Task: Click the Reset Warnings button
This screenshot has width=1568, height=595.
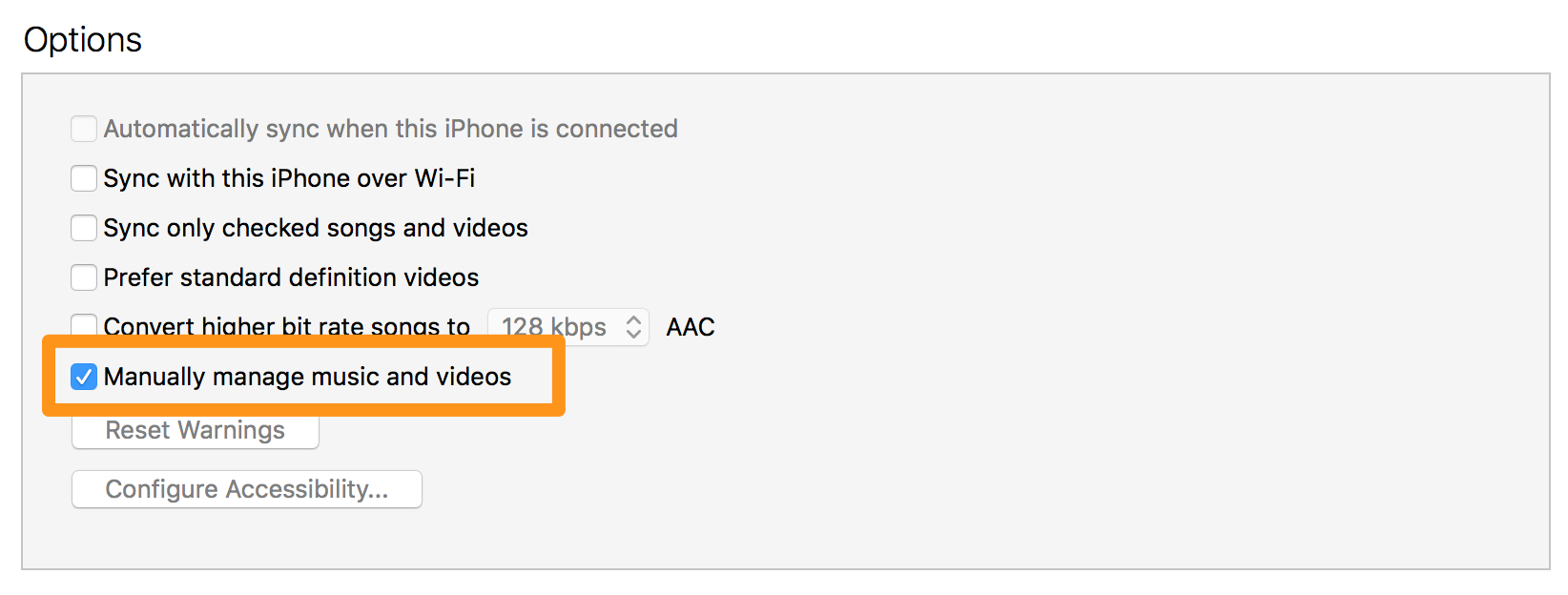Action: 196,432
